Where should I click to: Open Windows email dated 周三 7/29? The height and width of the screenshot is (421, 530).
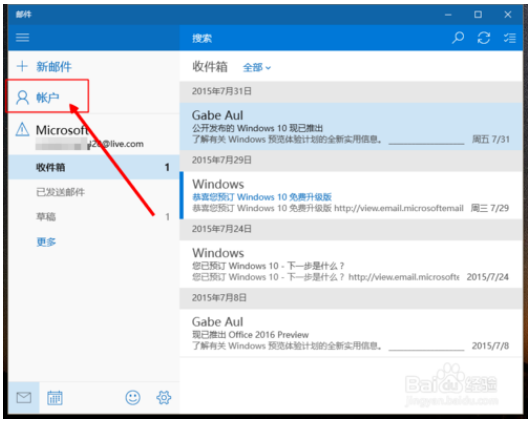(x=351, y=195)
